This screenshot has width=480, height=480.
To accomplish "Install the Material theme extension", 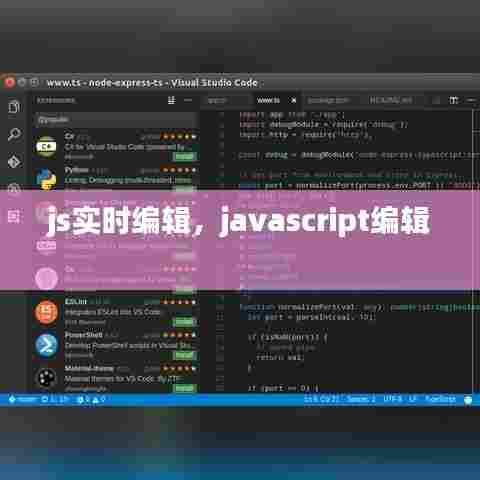I will [x=185, y=388].
